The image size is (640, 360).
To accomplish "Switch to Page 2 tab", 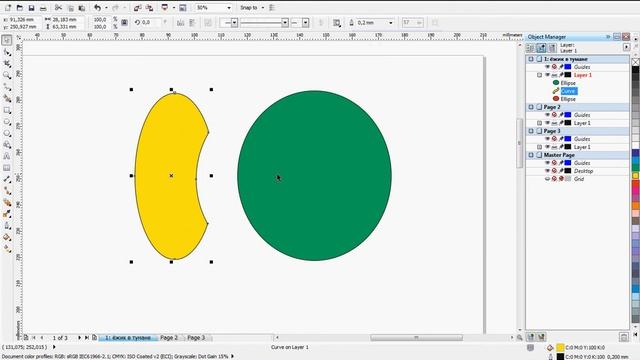I will 169,338.
